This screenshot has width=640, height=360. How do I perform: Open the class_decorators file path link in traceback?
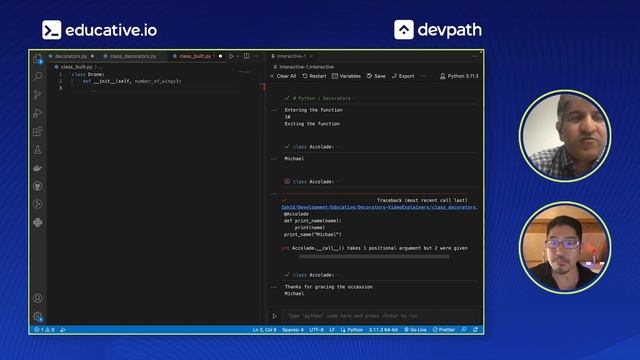point(379,207)
